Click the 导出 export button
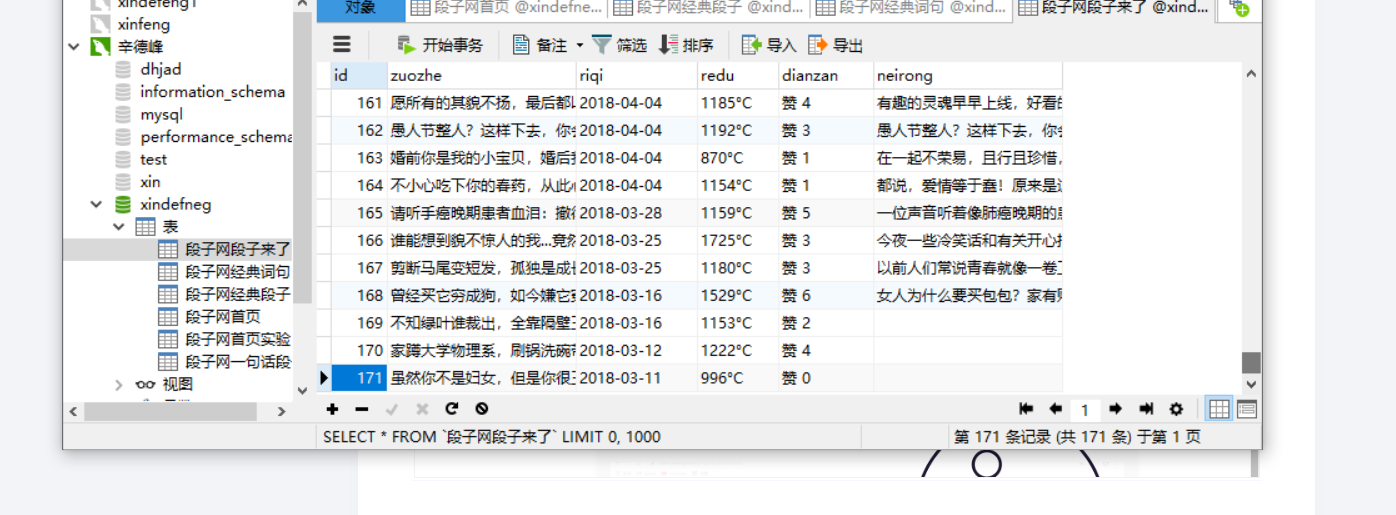This screenshot has width=1396, height=515. tap(835, 45)
